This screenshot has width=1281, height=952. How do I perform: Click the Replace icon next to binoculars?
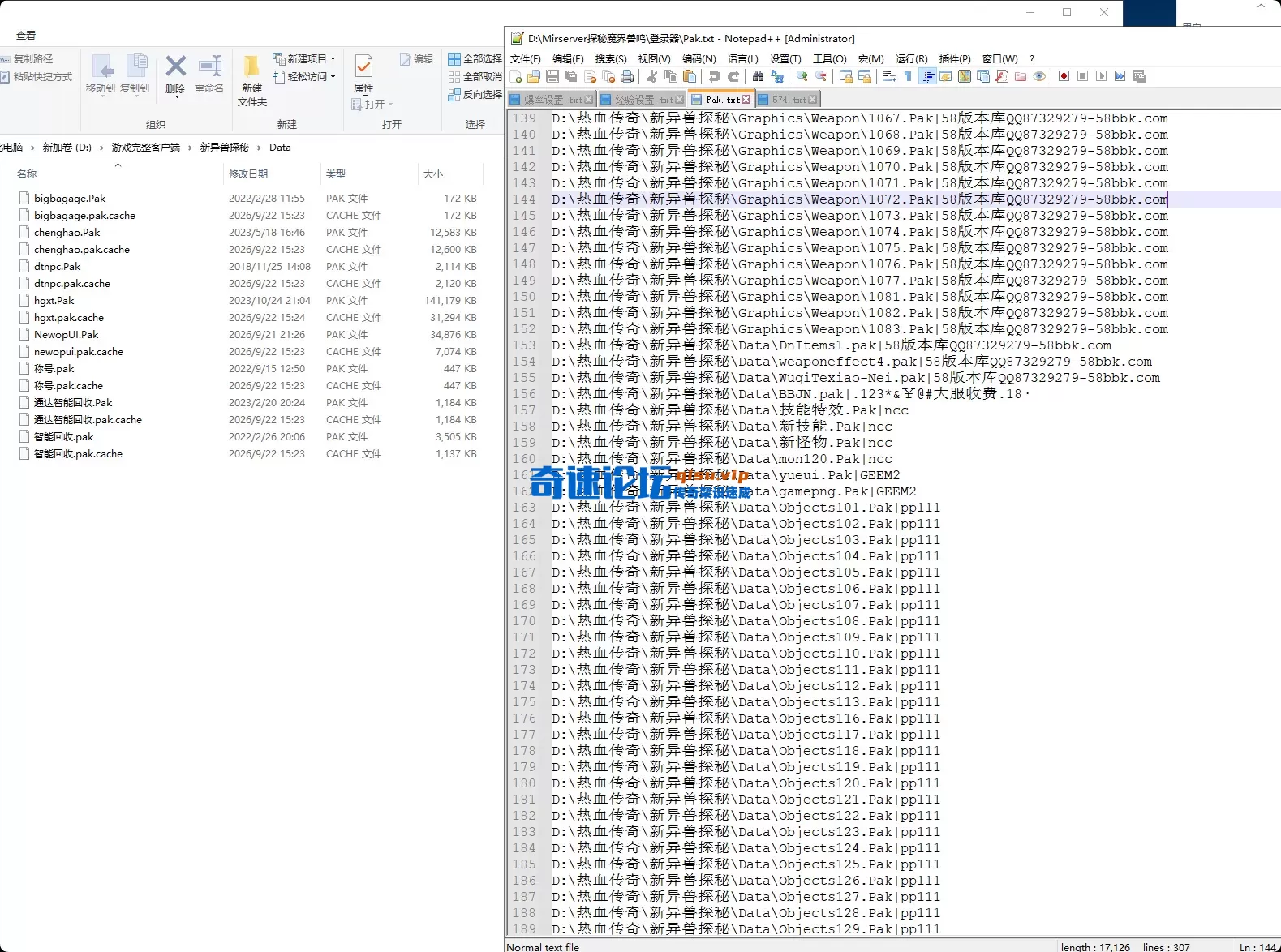pos(777,76)
